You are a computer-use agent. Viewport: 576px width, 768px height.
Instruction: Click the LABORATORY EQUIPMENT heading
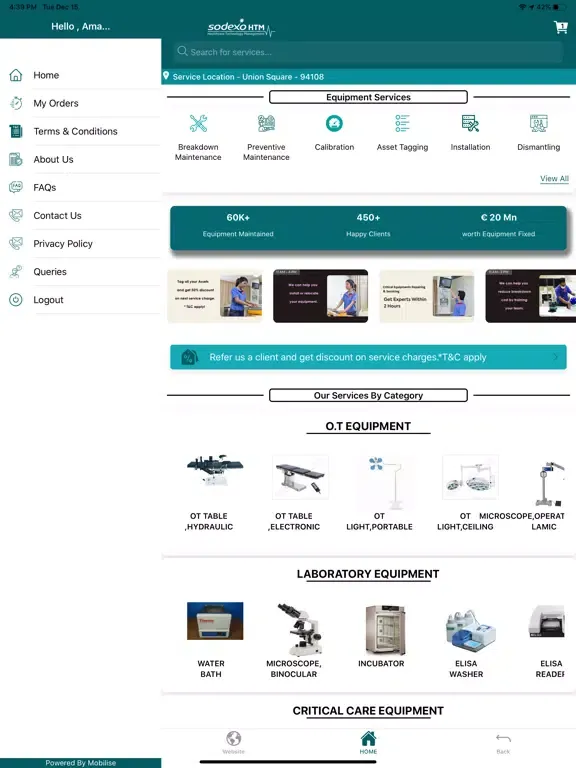click(x=368, y=574)
